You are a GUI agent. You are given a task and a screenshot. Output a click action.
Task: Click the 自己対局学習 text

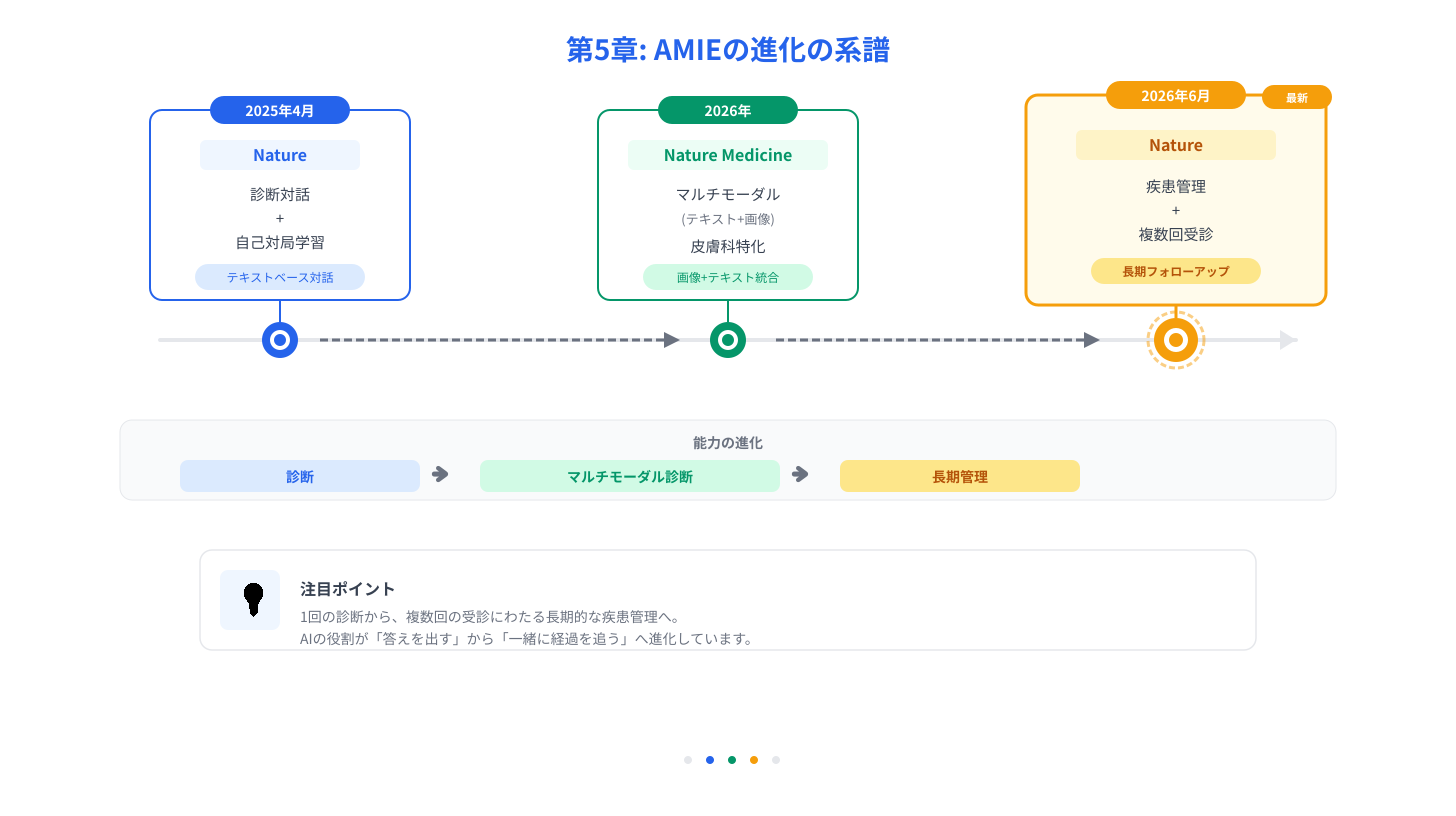(280, 242)
